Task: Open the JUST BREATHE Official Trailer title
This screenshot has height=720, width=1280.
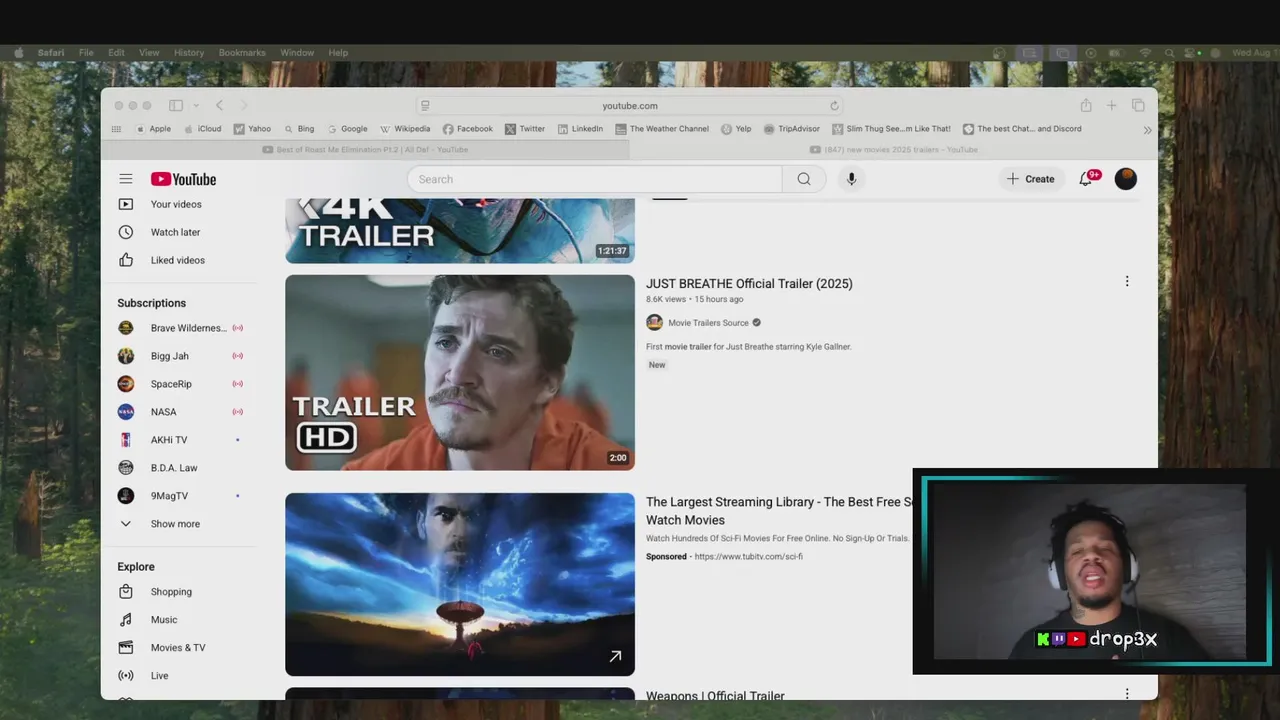Action: 749,284
